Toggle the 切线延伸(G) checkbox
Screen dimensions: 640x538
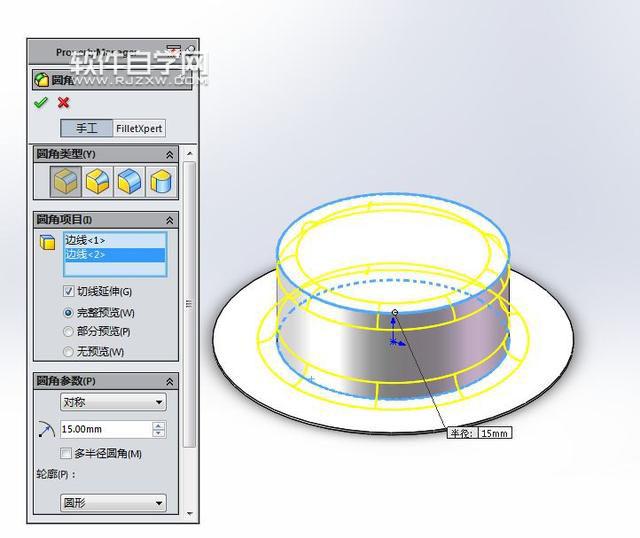(68, 291)
